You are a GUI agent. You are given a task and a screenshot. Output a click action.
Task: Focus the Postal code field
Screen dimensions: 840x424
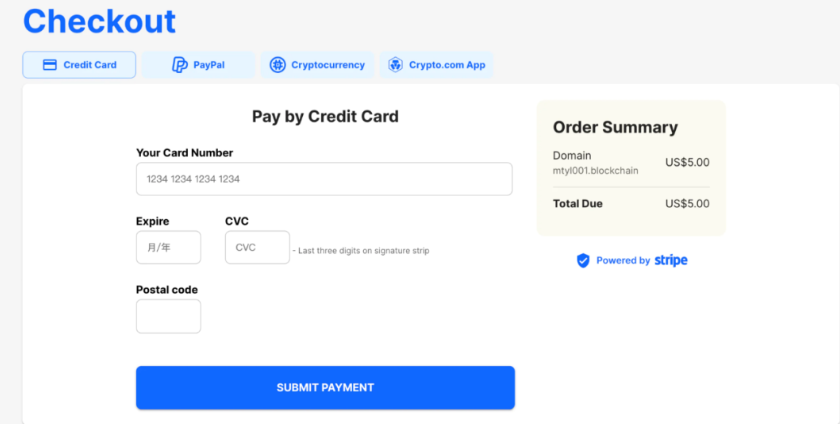pyautogui.click(x=168, y=316)
